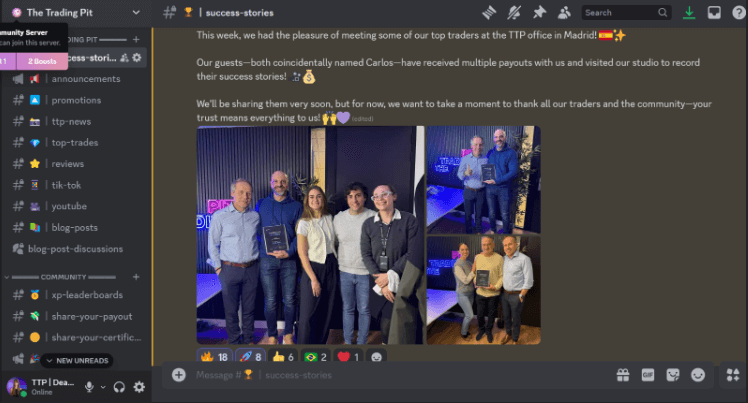The height and width of the screenshot is (403, 748).
Task: Click the green download apps icon
Action: [689, 13]
